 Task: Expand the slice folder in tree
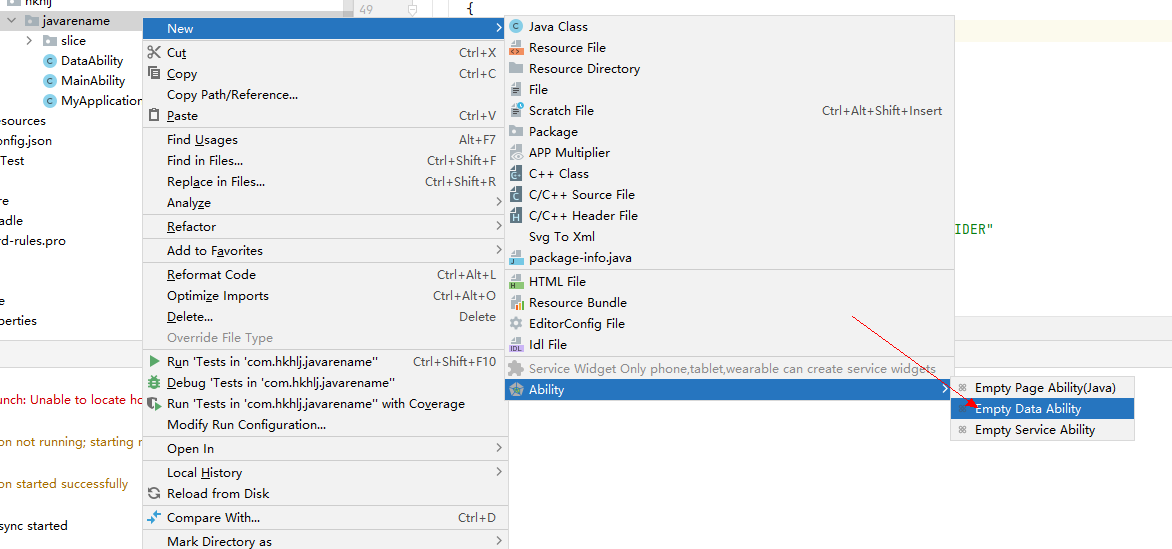29,40
